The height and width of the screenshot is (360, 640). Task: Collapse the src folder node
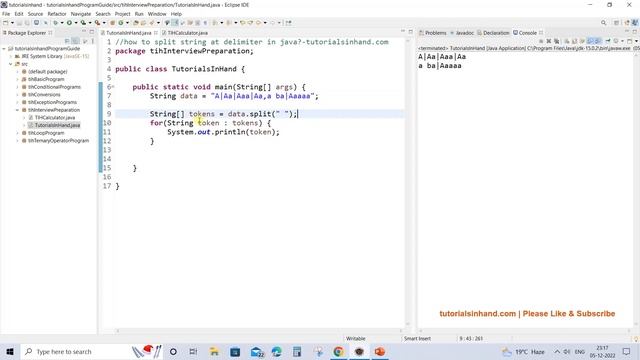(11, 64)
